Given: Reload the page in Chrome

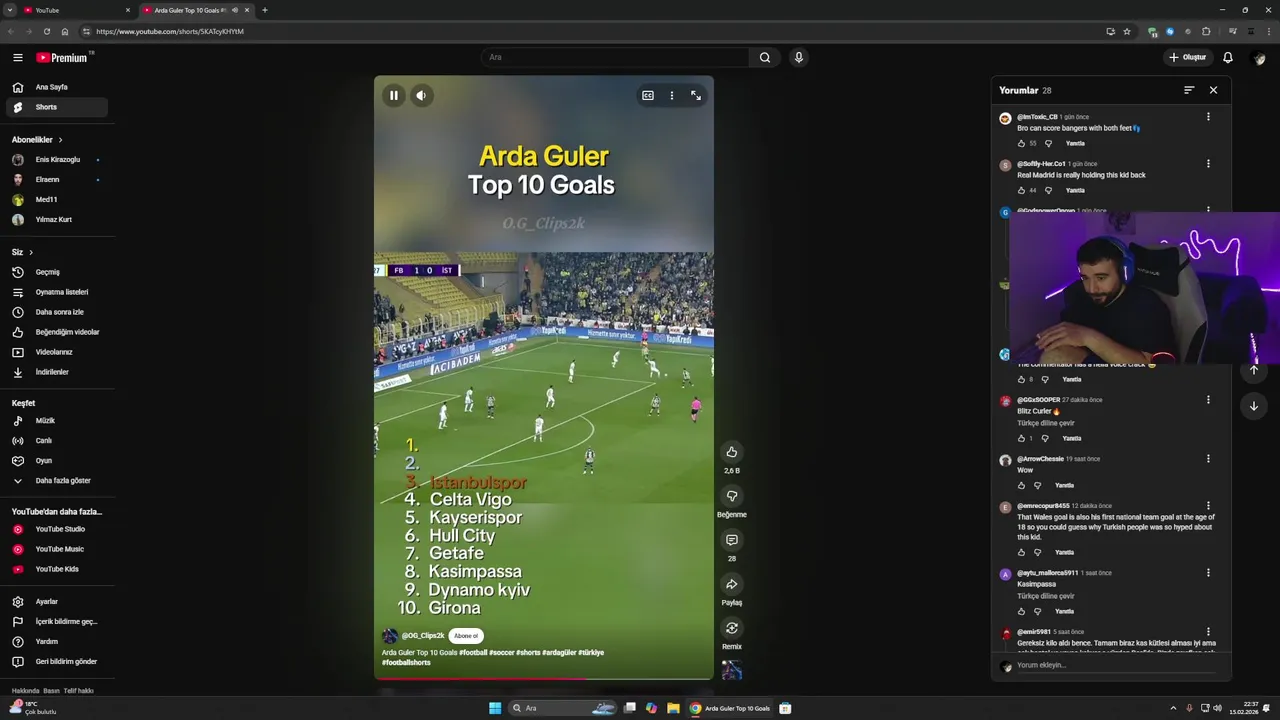Looking at the screenshot, I should pos(47,31).
